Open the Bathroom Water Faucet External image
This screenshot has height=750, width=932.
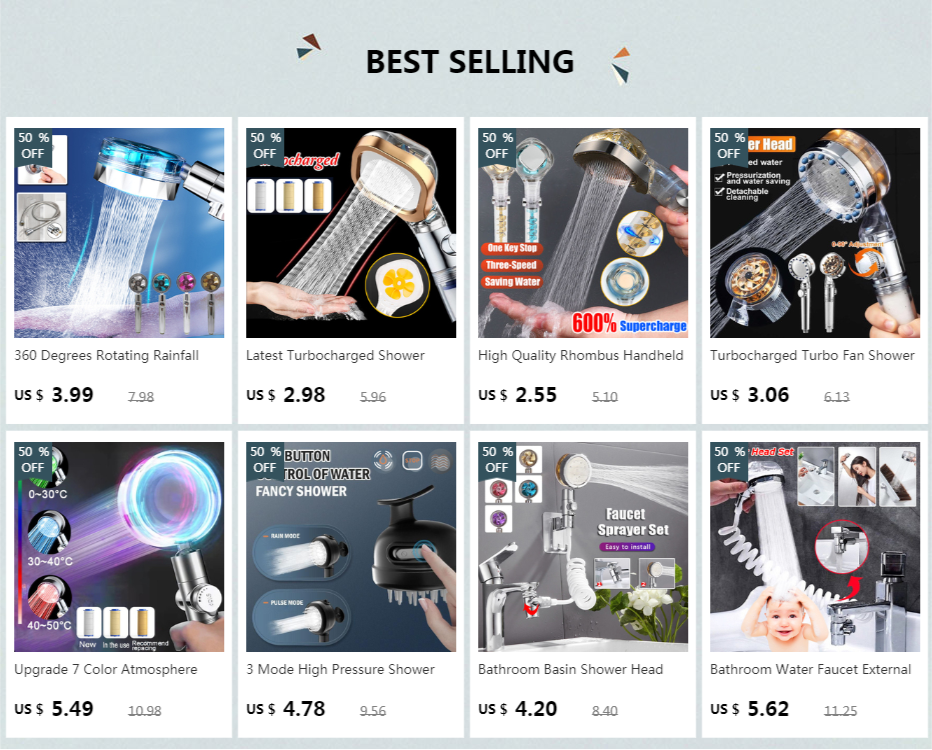[x=814, y=547]
